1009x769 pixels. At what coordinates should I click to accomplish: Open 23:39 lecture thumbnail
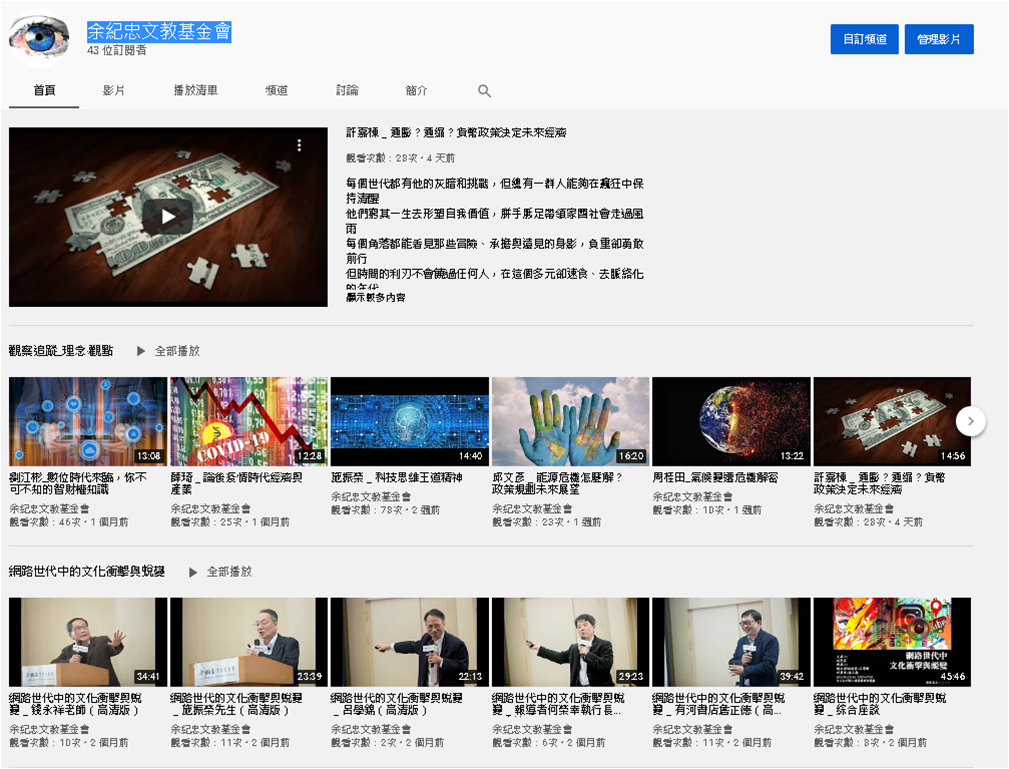pyautogui.click(x=249, y=642)
